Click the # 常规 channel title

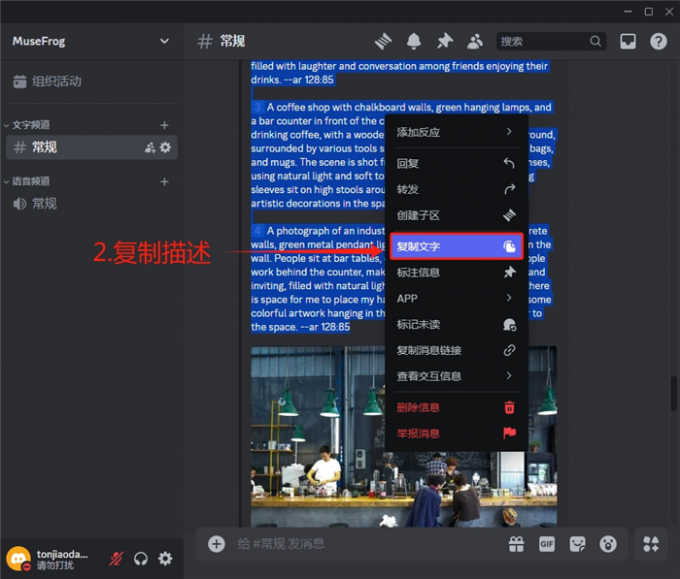click(222, 42)
